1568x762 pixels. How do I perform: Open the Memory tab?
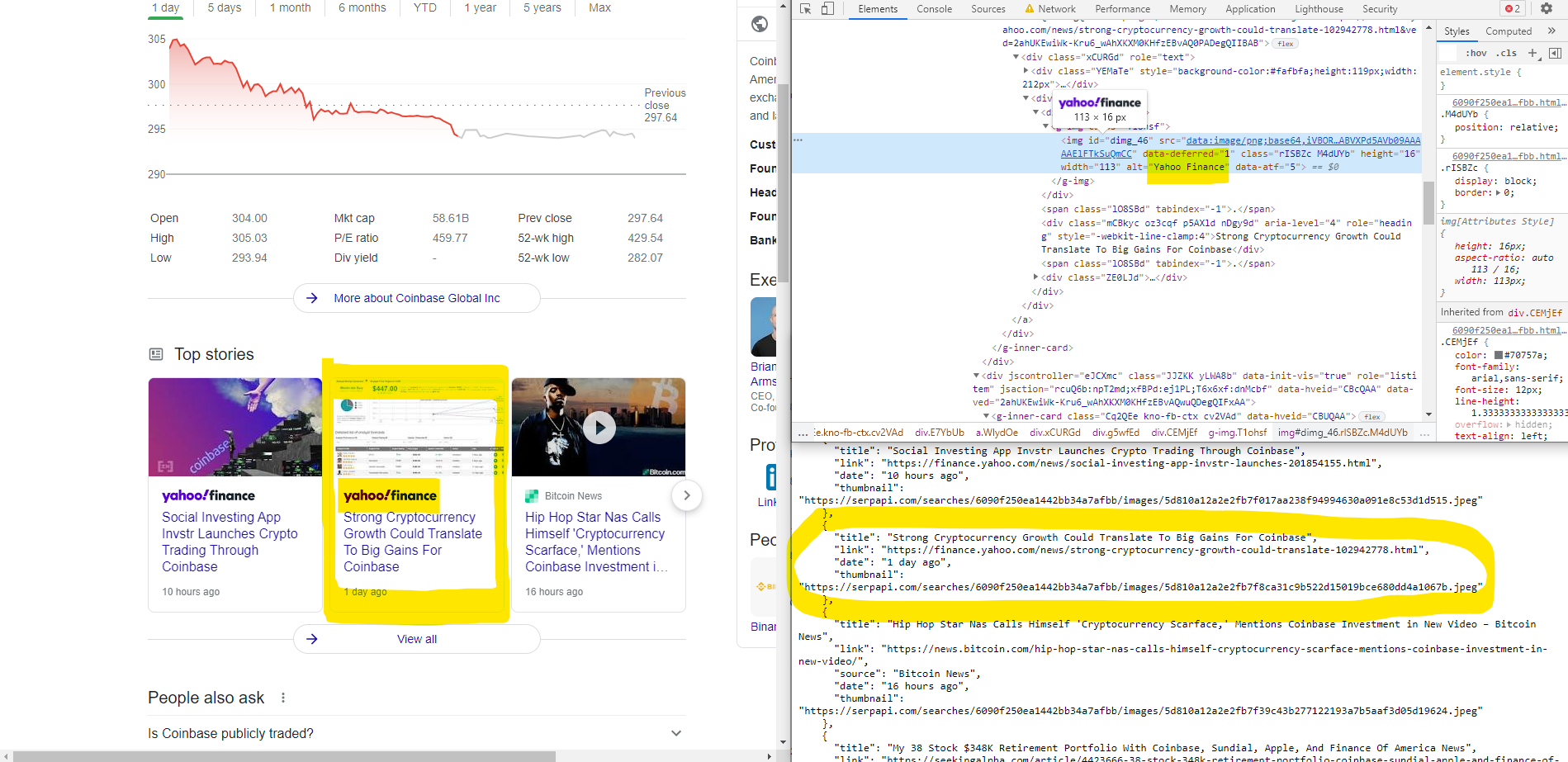pos(1187,9)
